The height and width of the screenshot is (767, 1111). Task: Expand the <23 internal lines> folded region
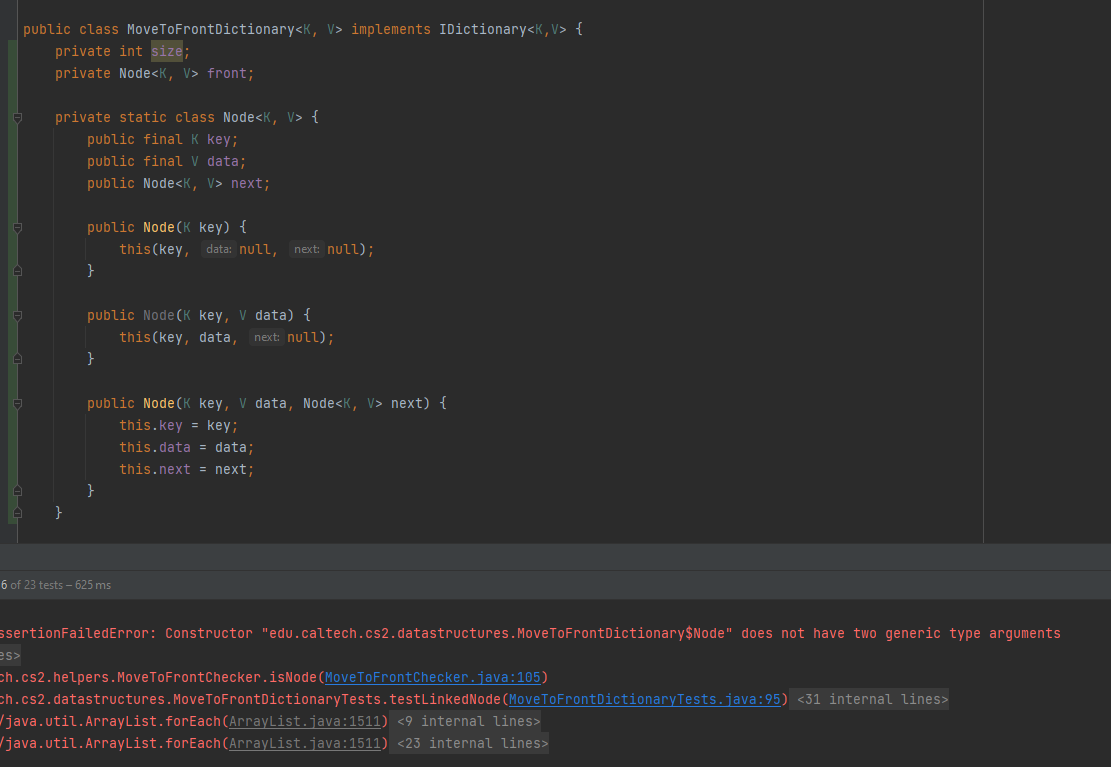(472, 744)
